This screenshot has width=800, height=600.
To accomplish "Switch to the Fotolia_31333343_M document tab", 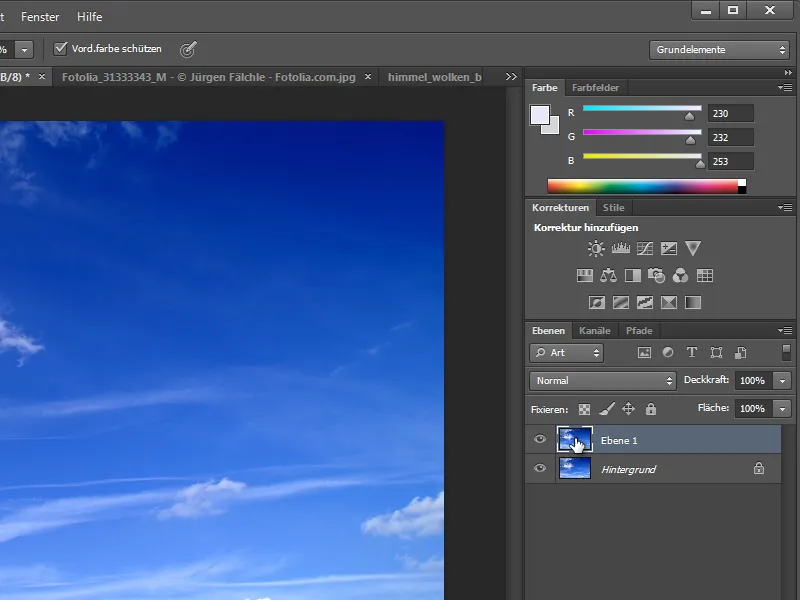I will click(x=209, y=77).
